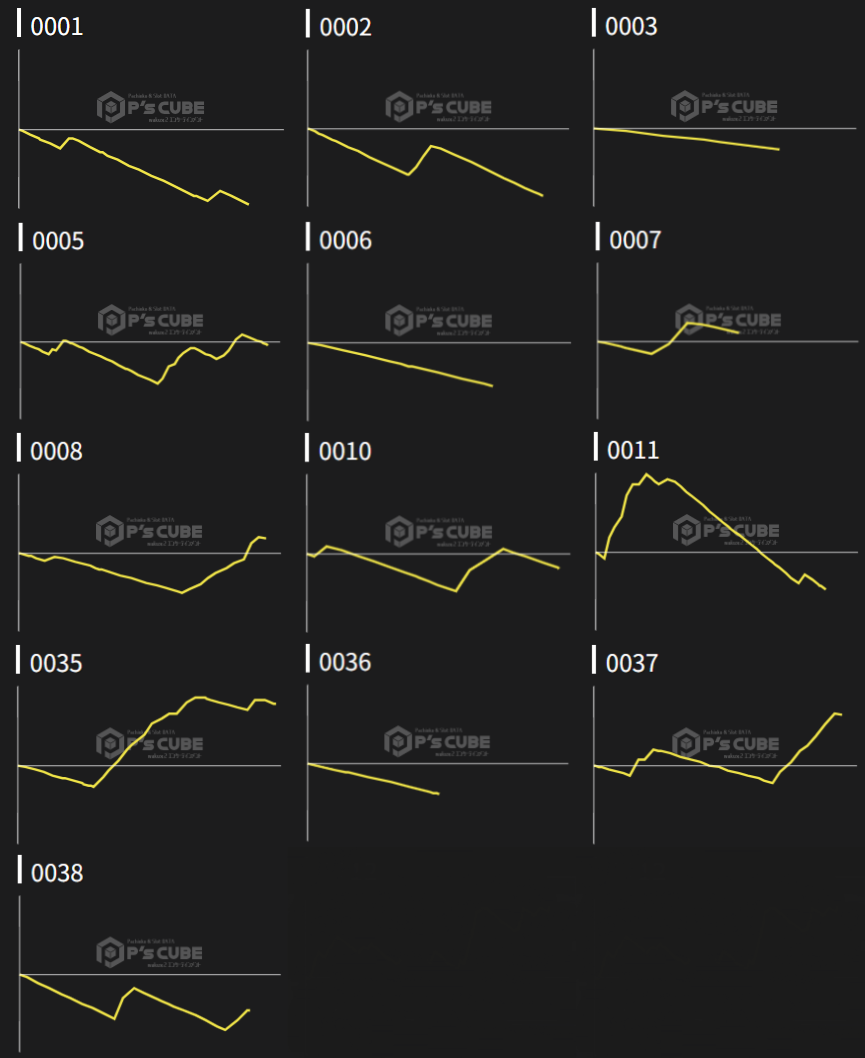The width and height of the screenshot is (865, 1058).
Task: Open the machine labeled 0036
Action: 345,662
